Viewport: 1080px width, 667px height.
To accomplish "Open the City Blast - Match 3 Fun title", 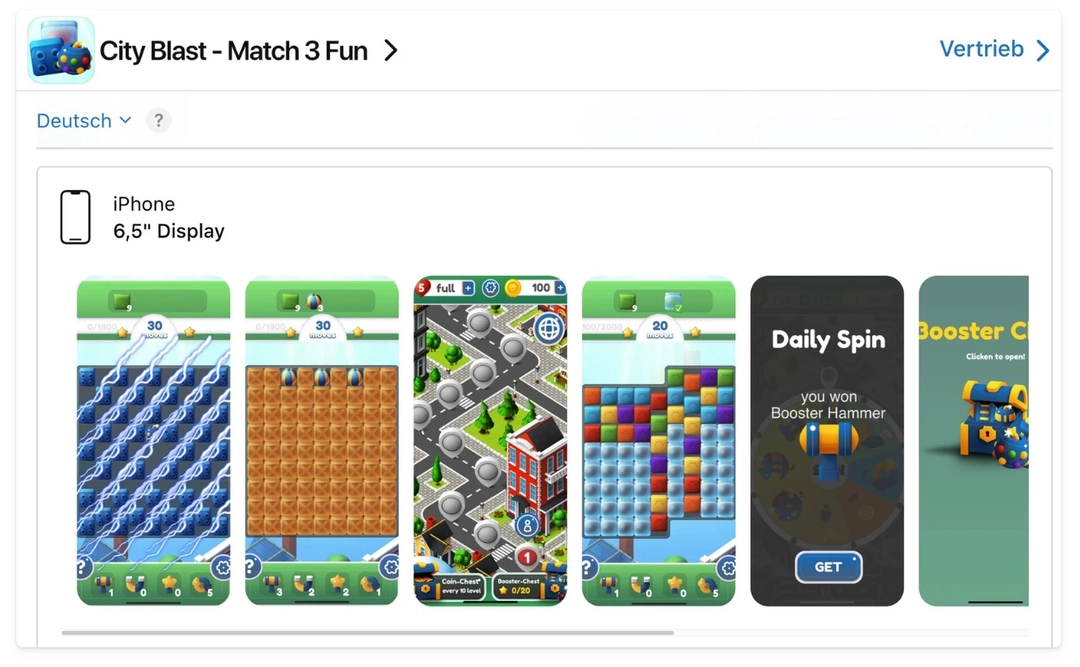I will click(233, 51).
